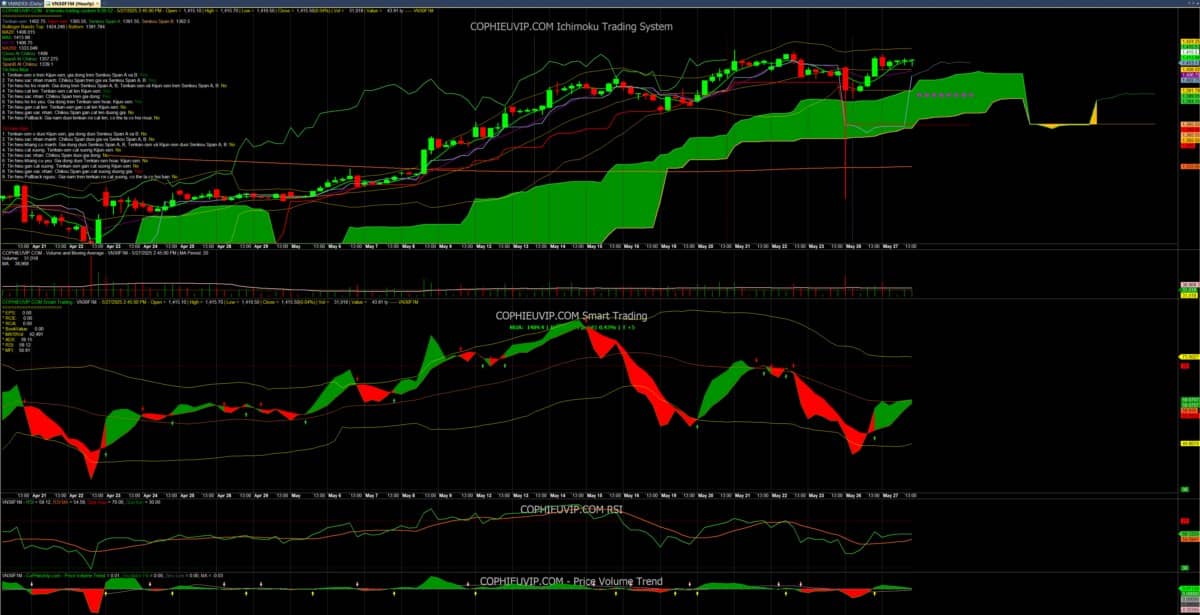Select the VN30F1M (Hourly) chart tab

point(74,3)
